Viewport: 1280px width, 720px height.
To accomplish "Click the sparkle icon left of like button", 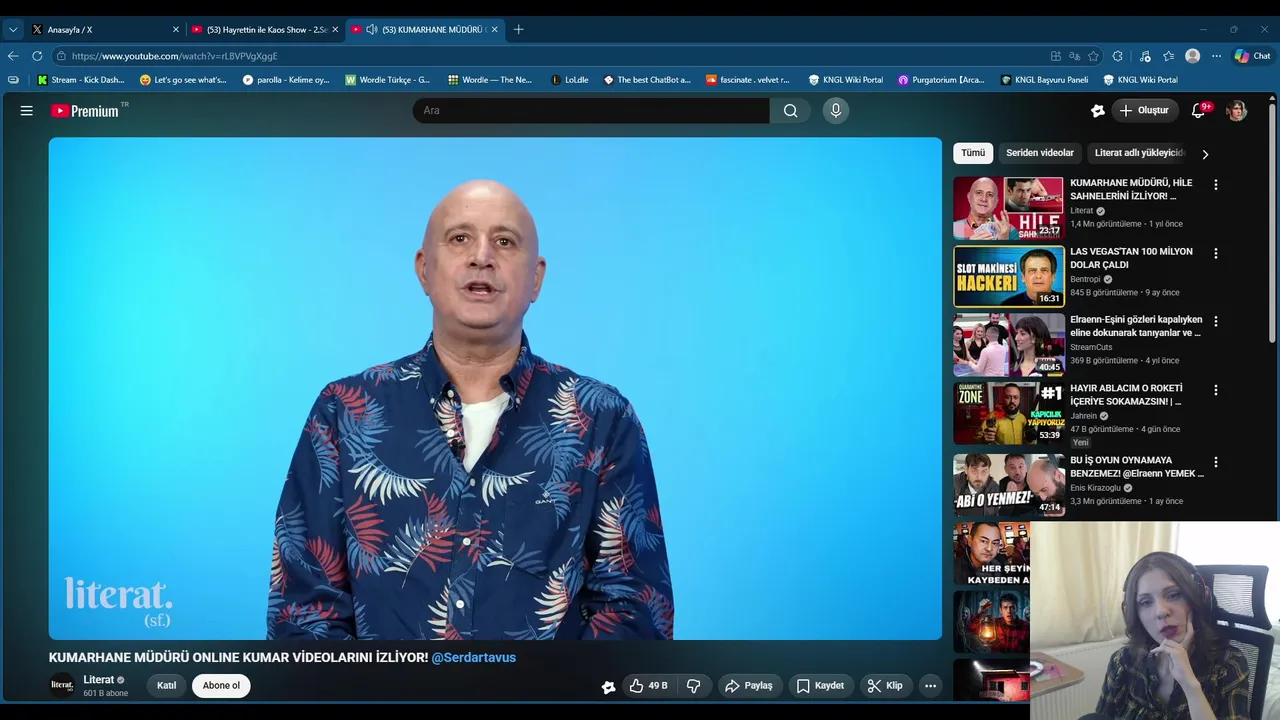I will [x=608, y=686].
